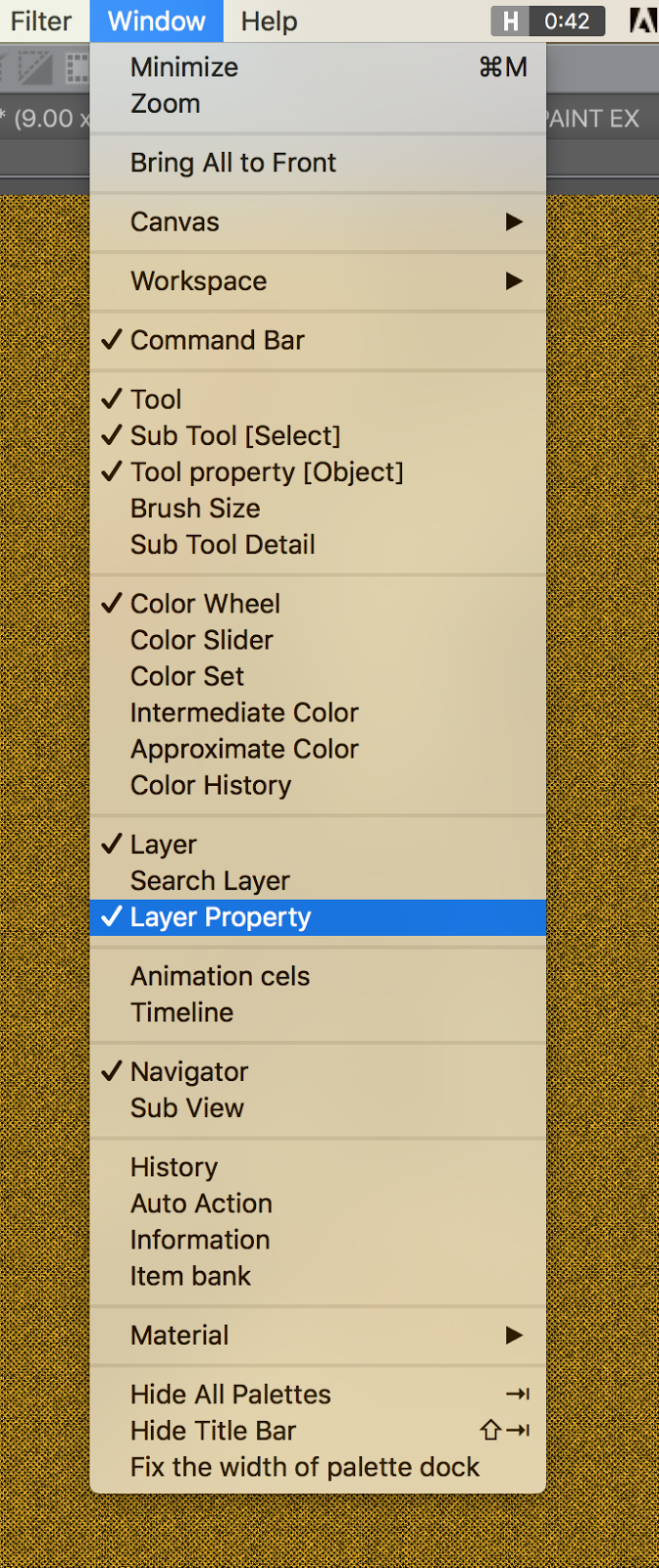Image resolution: width=659 pixels, height=1568 pixels.
Task: Toggle the Command Bar checkmark off
Action: click(x=218, y=340)
